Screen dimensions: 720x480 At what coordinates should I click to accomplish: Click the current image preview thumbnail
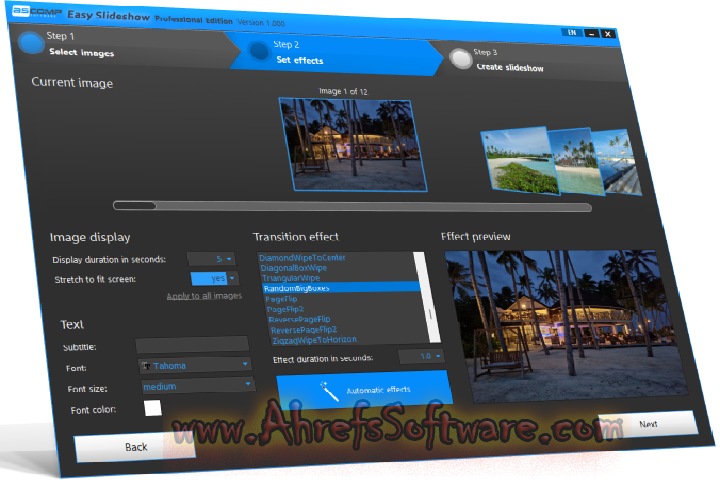345,145
